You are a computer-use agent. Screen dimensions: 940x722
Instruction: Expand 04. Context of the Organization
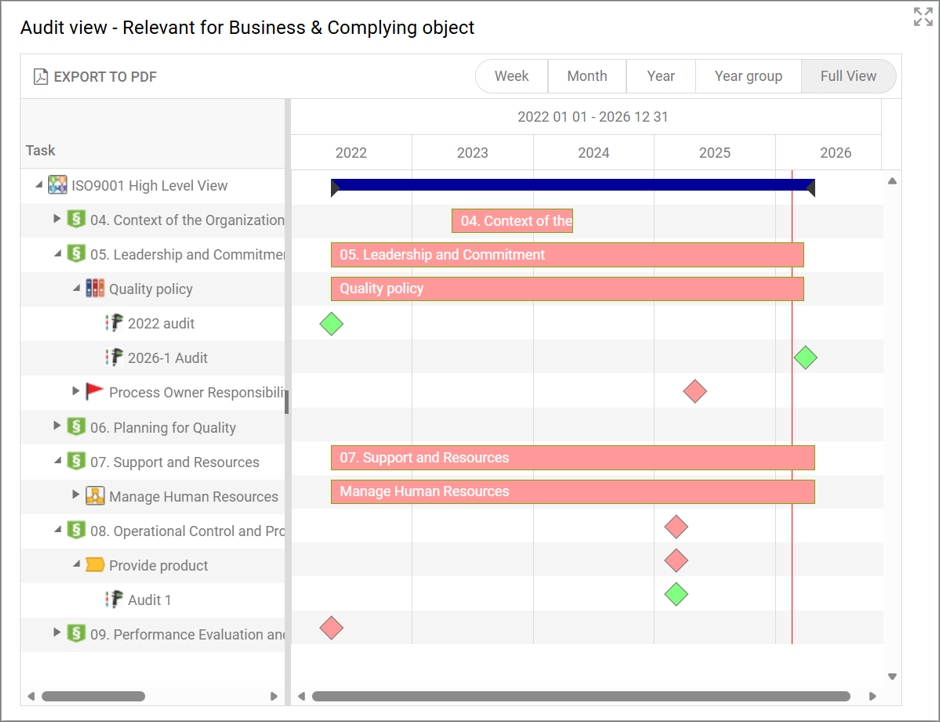click(58, 219)
